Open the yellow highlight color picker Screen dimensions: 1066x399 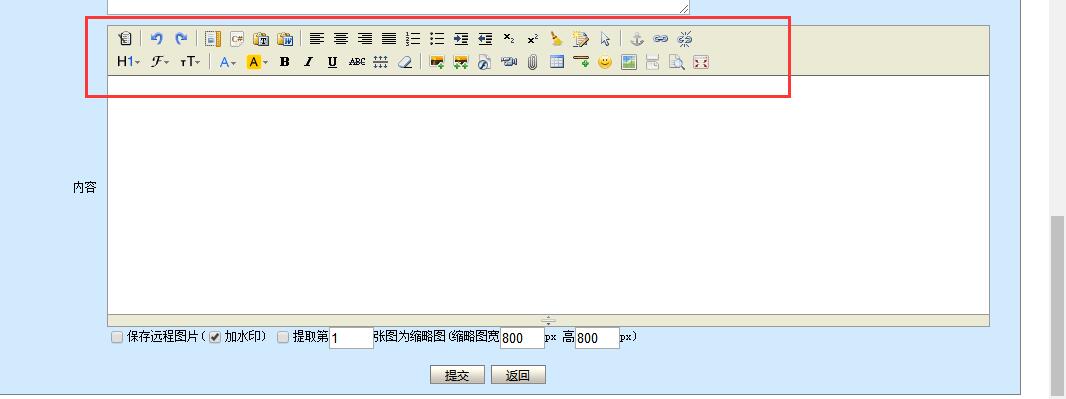258,62
